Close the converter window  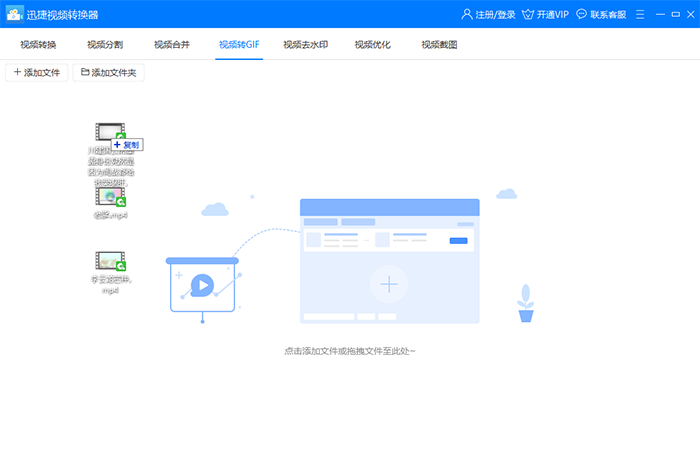(690, 15)
